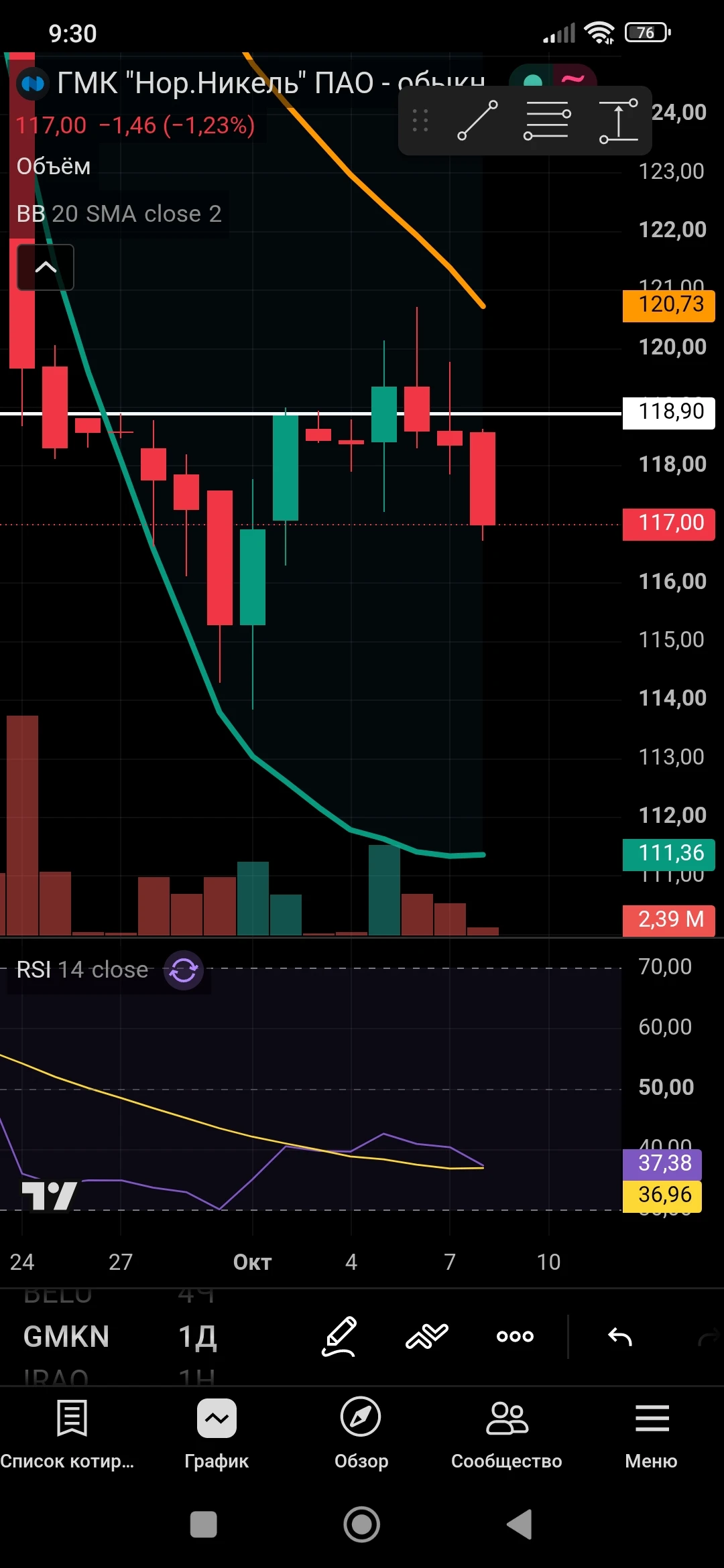
Task: Tap the Окт date on time axis
Action: (x=252, y=1262)
